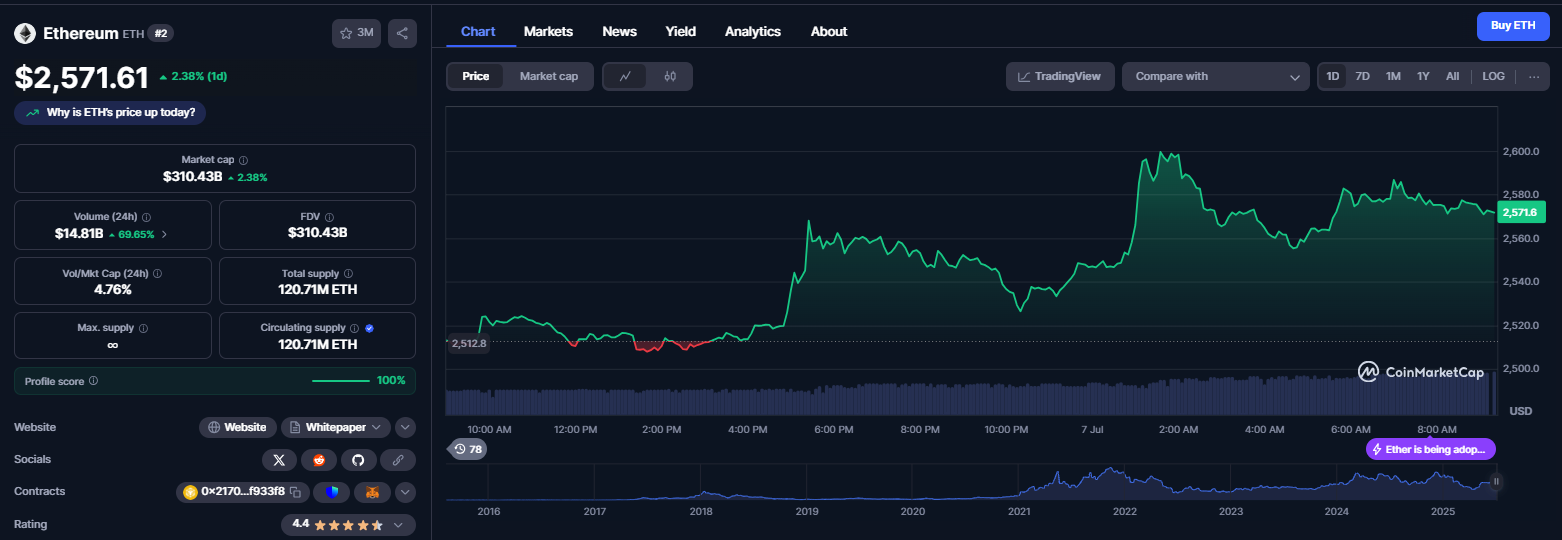
Task: Click the 2,512.8 opening price label
Action: click(468, 343)
